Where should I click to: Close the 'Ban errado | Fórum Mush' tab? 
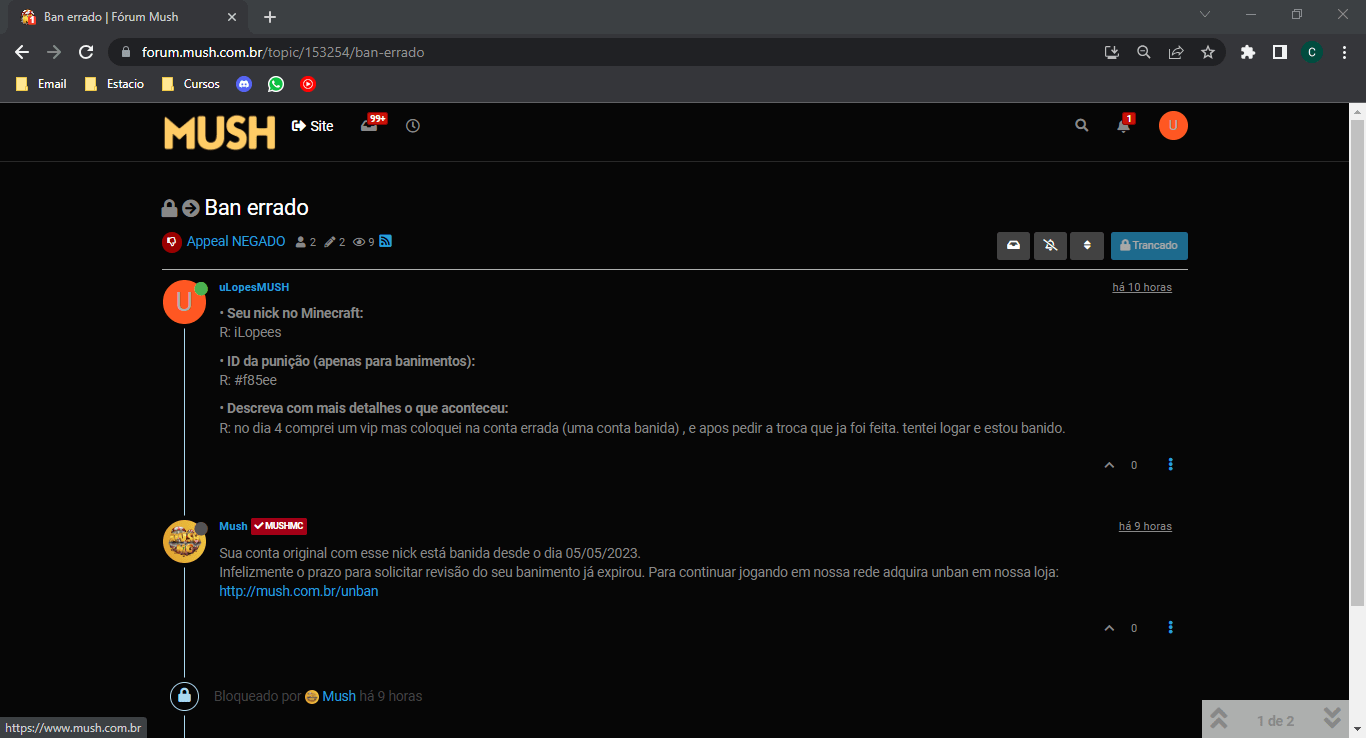(x=232, y=17)
